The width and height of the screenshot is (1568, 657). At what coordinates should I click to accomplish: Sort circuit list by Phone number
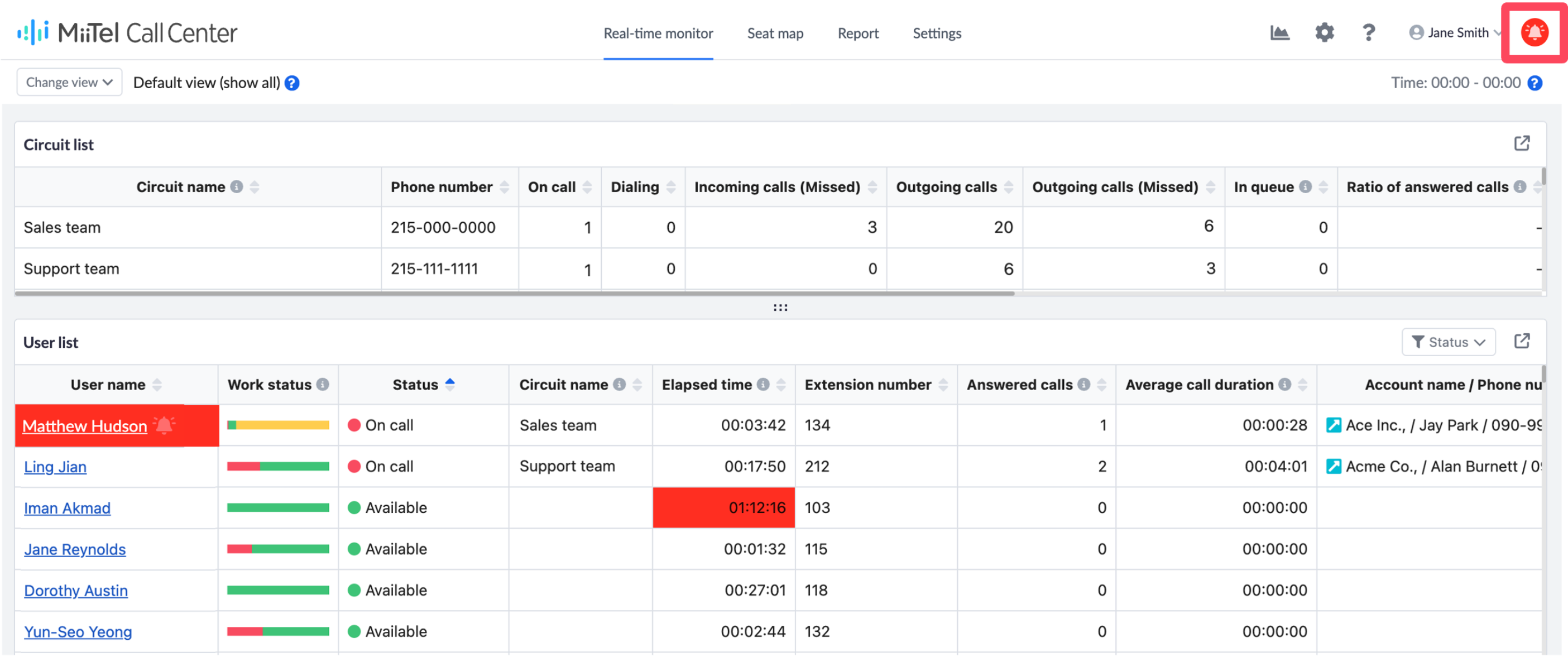504,187
